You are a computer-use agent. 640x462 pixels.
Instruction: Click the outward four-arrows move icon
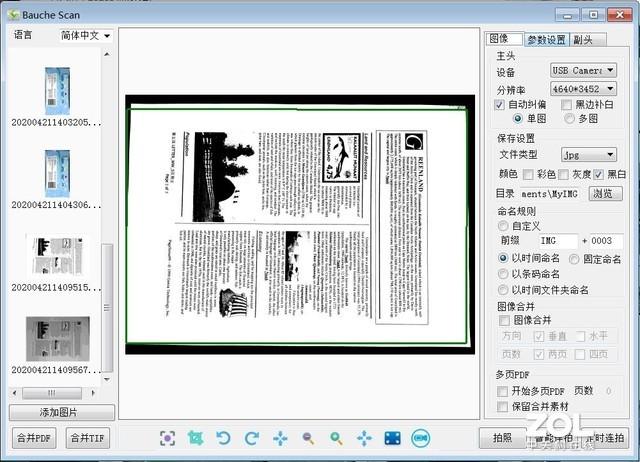(x=364, y=438)
